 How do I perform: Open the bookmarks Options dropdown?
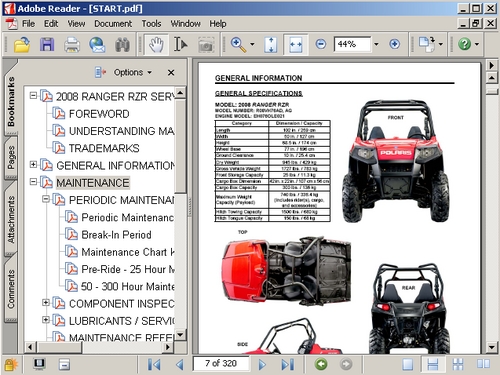click(133, 72)
